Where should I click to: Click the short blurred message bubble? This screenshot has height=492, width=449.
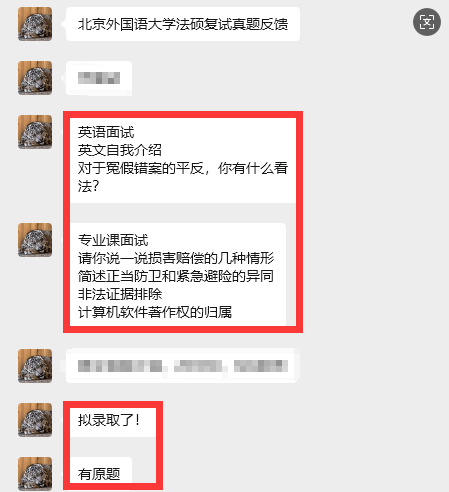99,78
